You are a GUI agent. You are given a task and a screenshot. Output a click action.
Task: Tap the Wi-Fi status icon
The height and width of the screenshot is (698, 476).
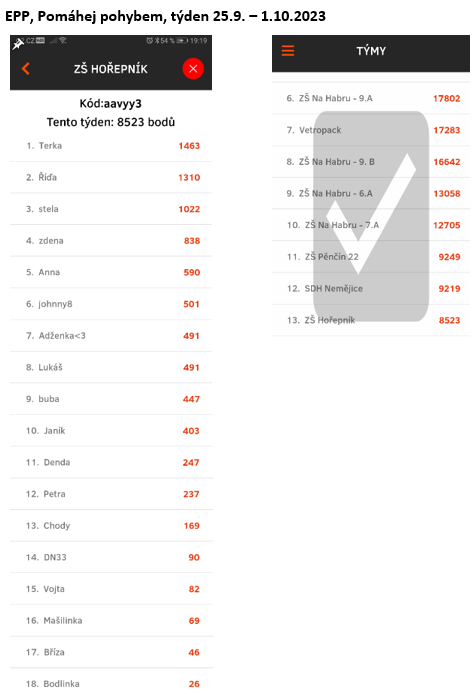(x=63, y=41)
